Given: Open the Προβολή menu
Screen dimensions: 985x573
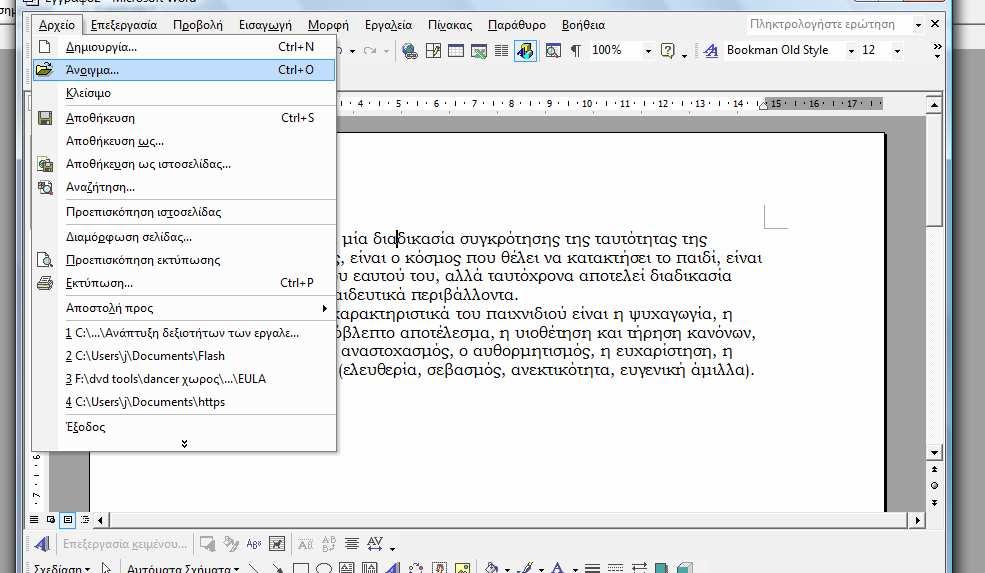Looking at the screenshot, I should click(198, 25).
